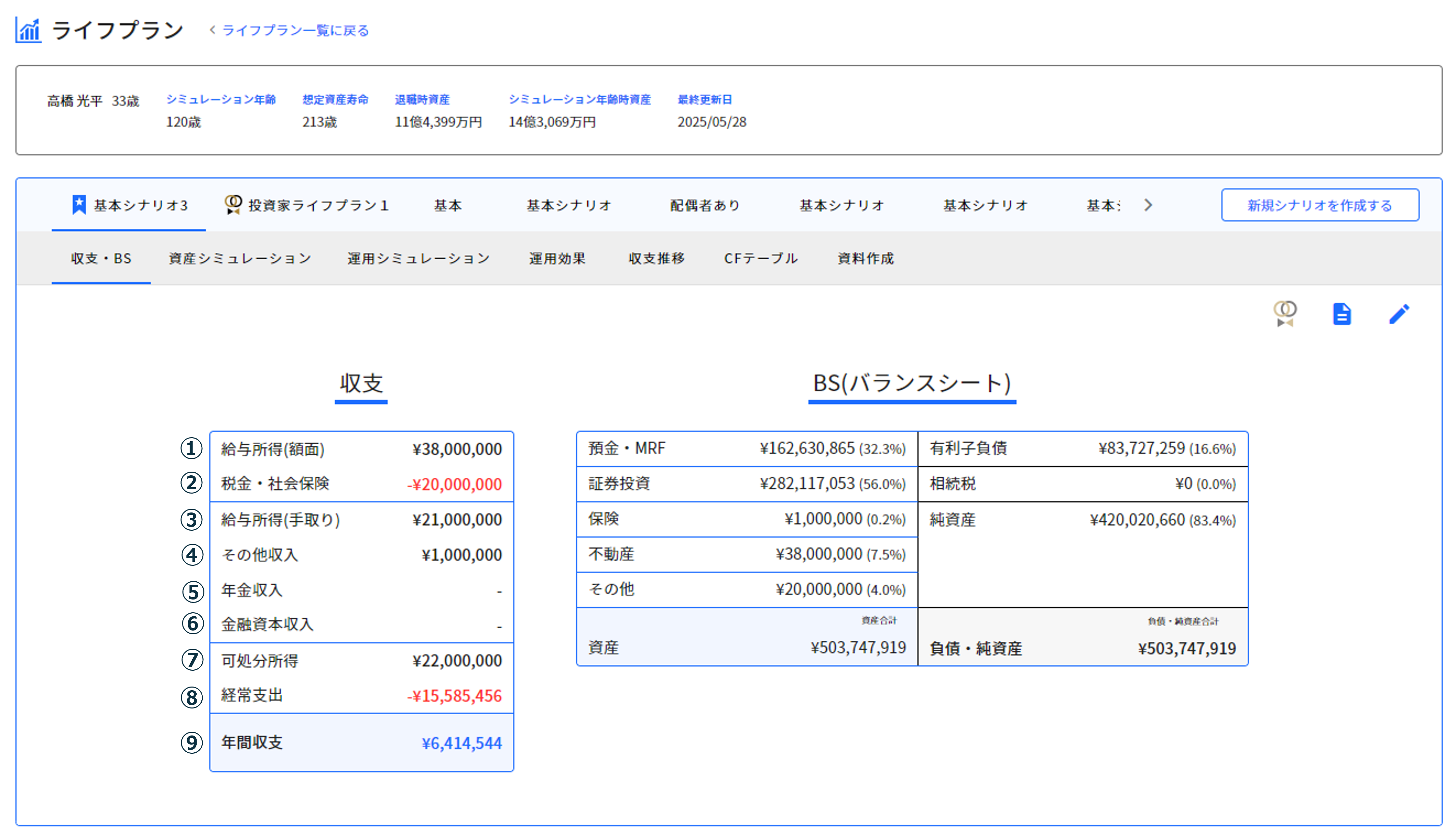Go to 収支推移 tab

point(657,259)
